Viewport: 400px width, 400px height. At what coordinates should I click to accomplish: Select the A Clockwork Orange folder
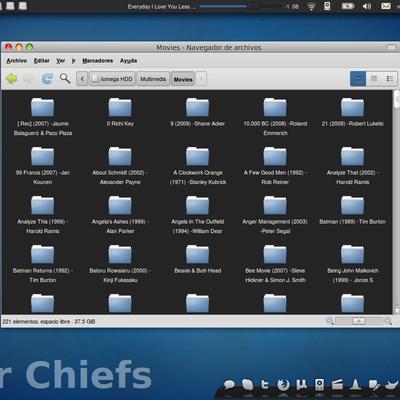pyautogui.click(x=197, y=166)
